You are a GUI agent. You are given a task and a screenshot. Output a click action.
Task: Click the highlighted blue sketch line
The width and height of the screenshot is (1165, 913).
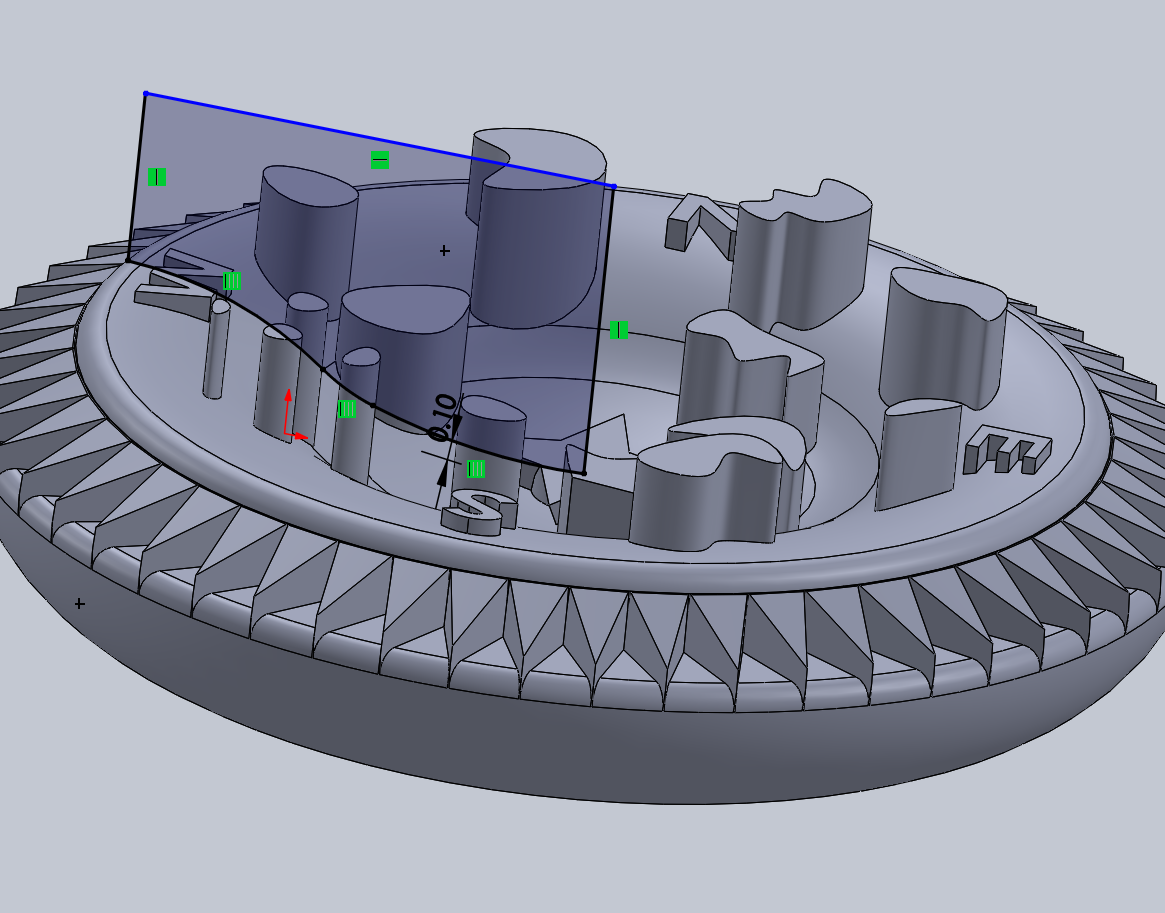pos(380,140)
